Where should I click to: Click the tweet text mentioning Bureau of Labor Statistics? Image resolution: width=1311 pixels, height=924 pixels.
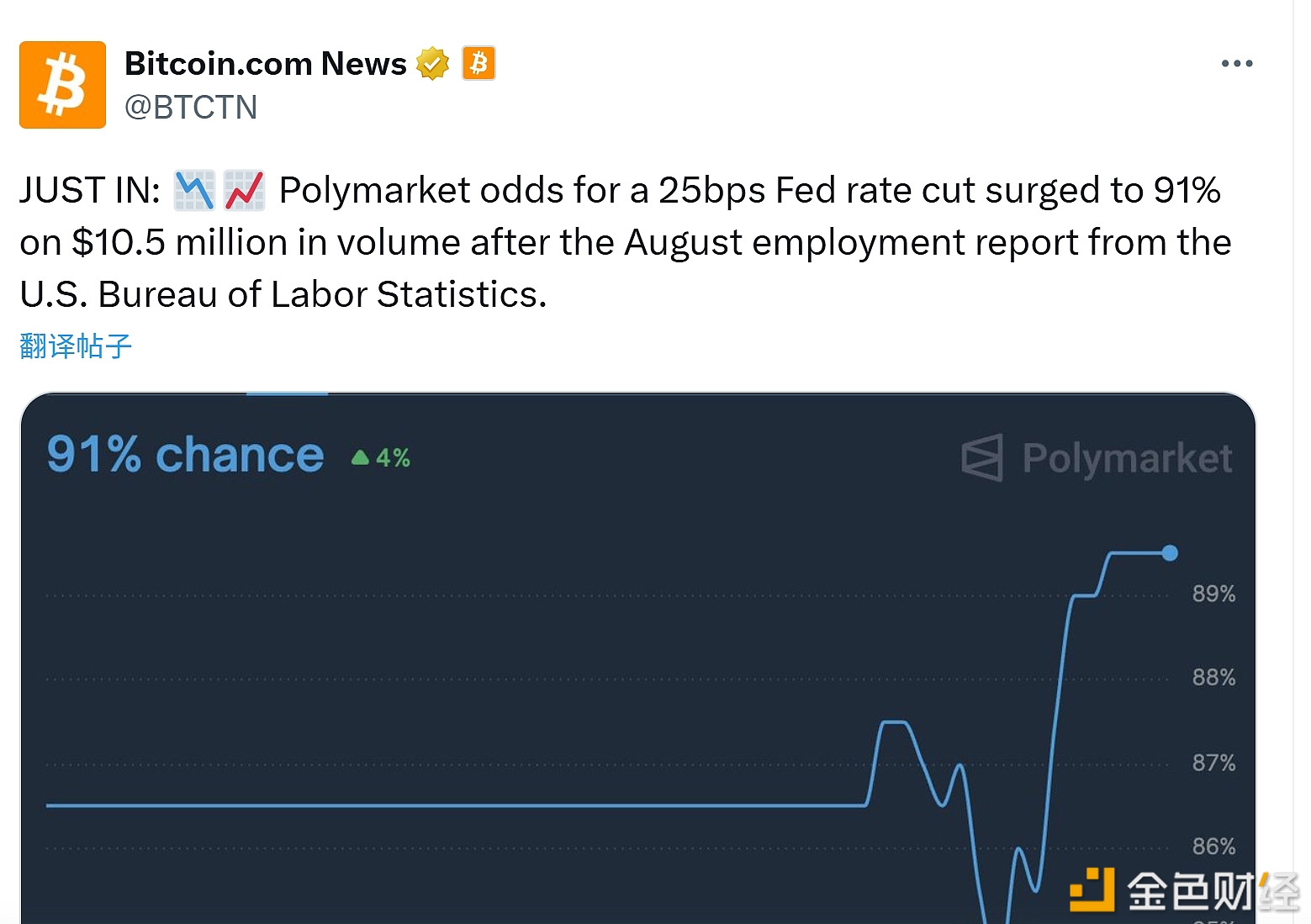283,294
